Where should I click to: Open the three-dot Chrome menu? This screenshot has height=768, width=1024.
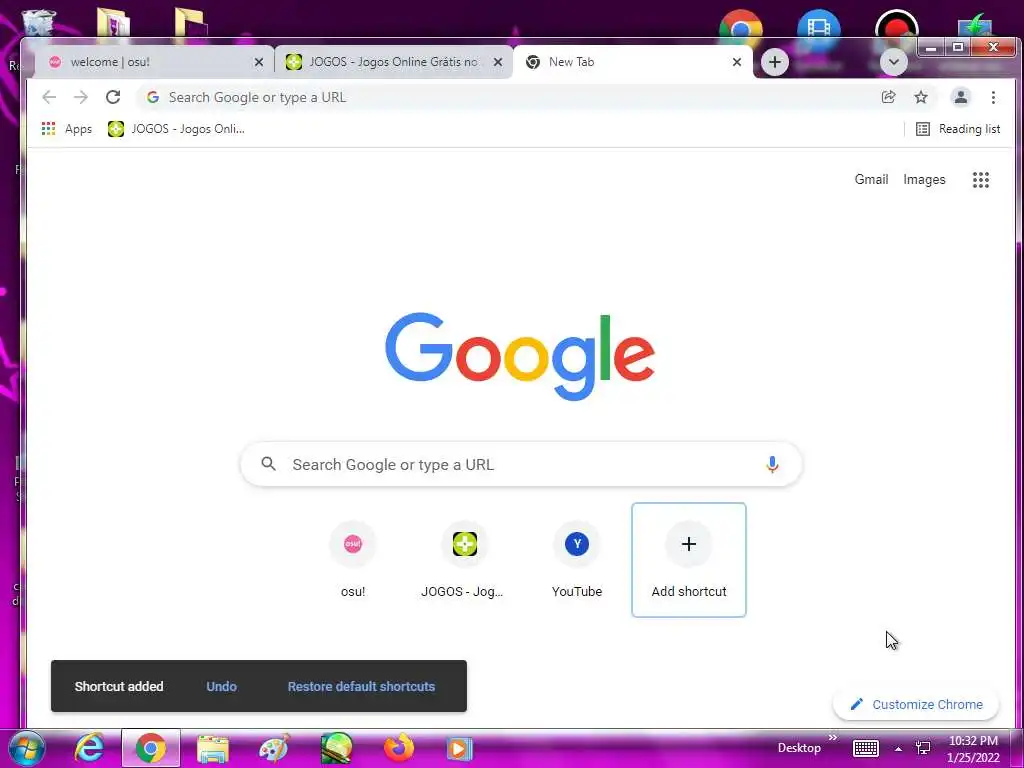[x=993, y=97]
